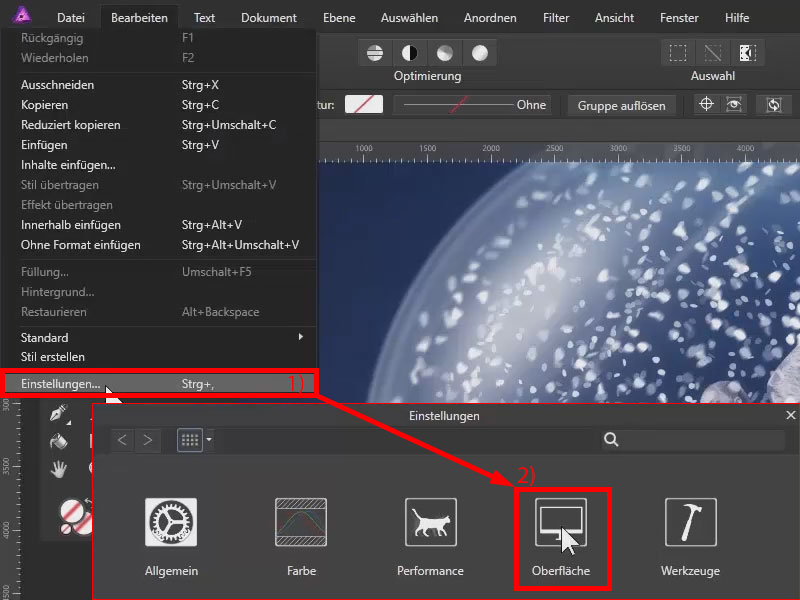The height and width of the screenshot is (600, 800).
Task: Open the Text menu
Action: [x=204, y=17]
